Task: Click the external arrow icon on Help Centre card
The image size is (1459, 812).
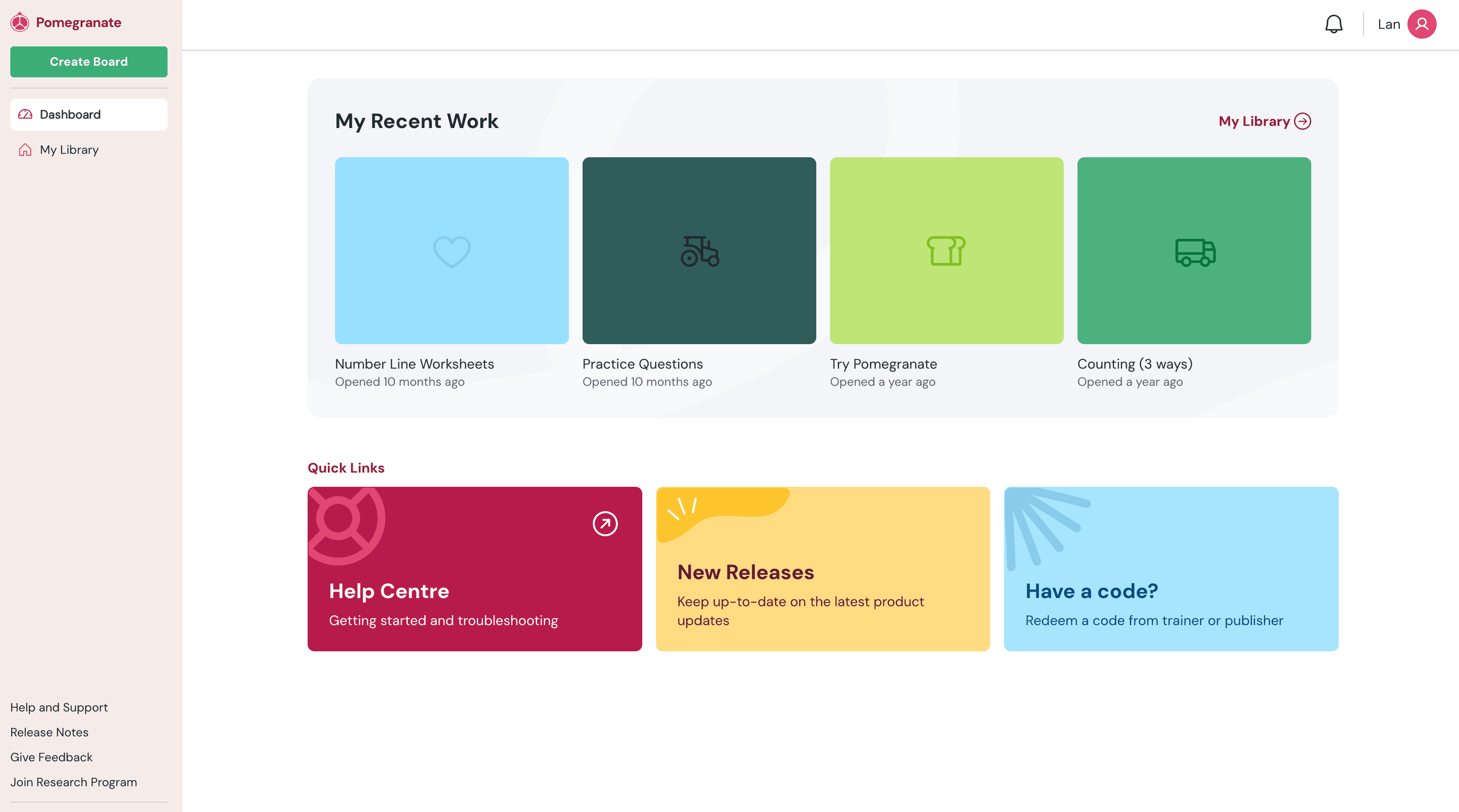Action: point(605,523)
